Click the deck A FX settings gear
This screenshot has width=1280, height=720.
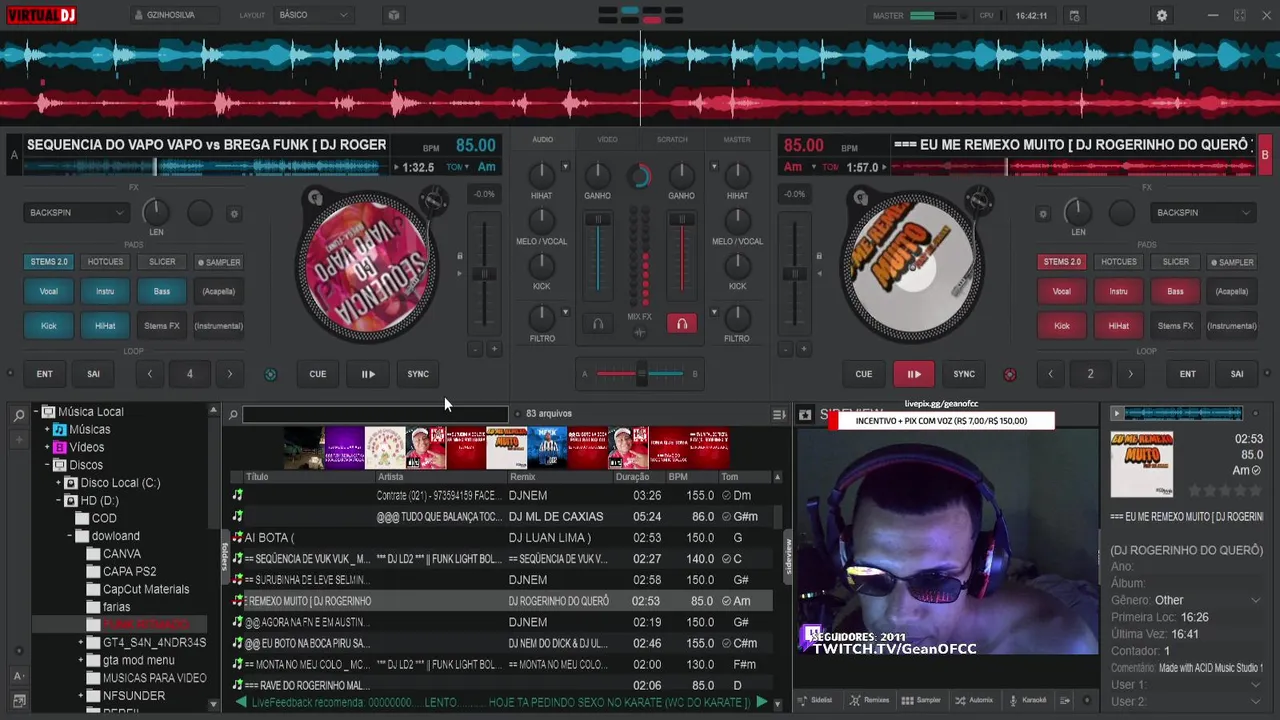click(x=234, y=213)
